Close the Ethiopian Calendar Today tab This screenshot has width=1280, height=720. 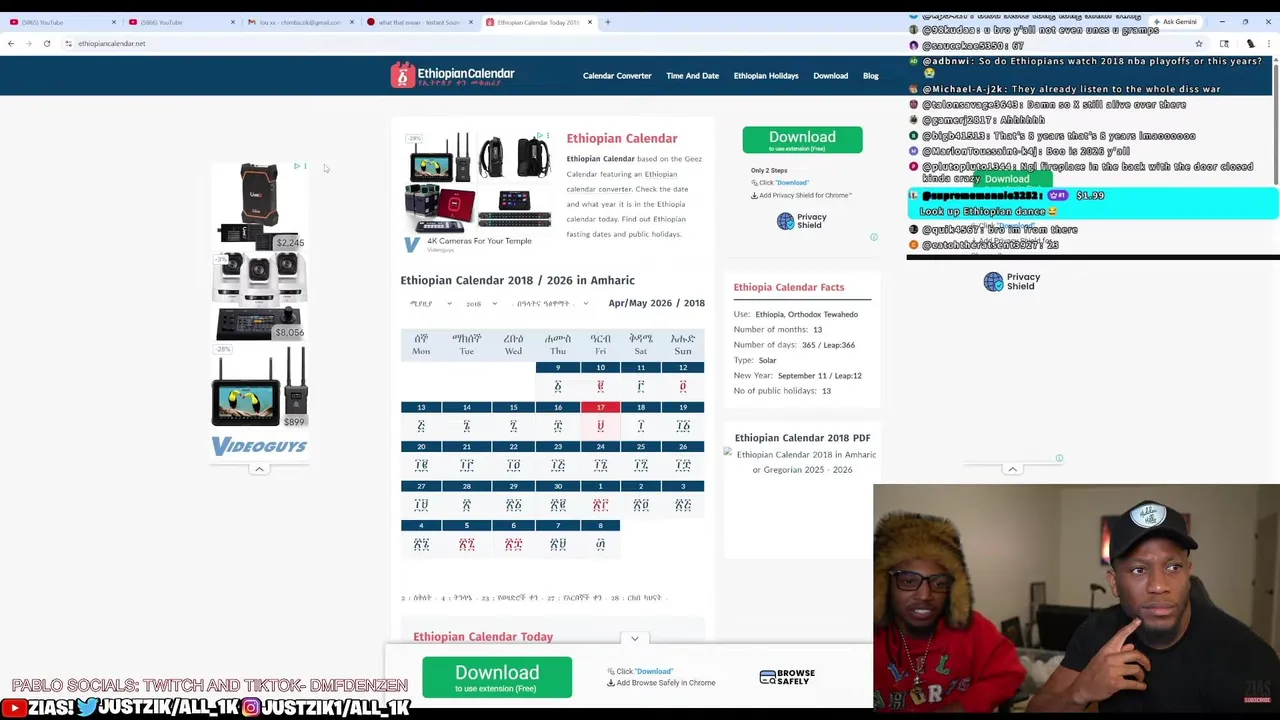(x=590, y=22)
